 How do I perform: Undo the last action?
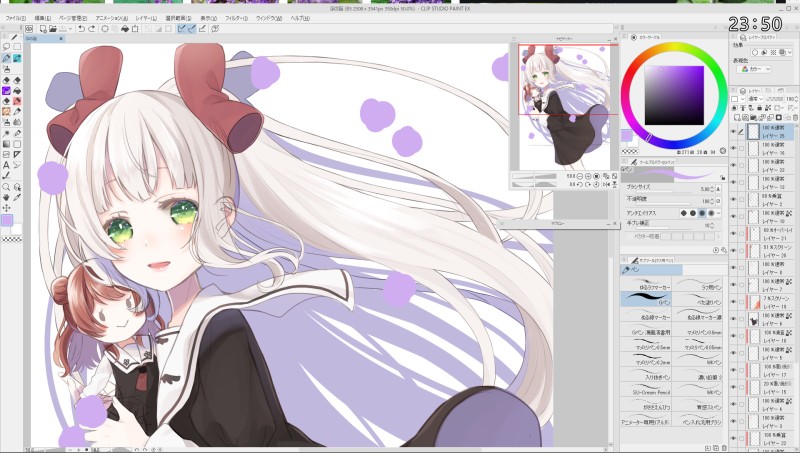tap(81, 29)
